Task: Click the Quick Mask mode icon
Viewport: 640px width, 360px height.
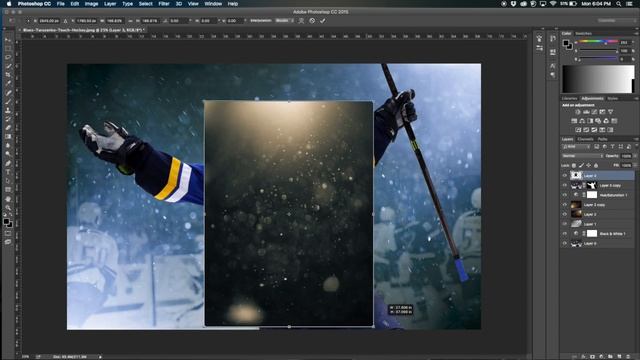Action: [x=8, y=233]
